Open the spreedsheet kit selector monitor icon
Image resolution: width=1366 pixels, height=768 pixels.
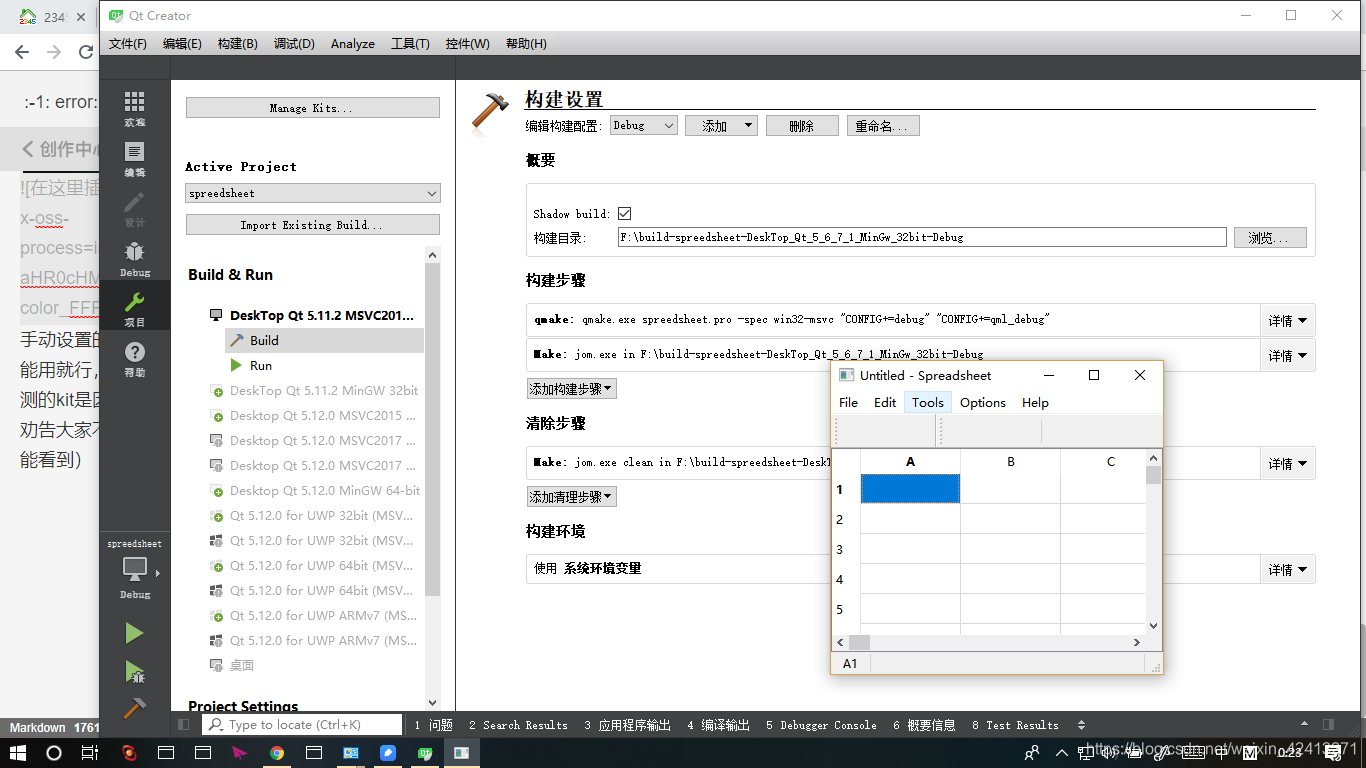135,570
